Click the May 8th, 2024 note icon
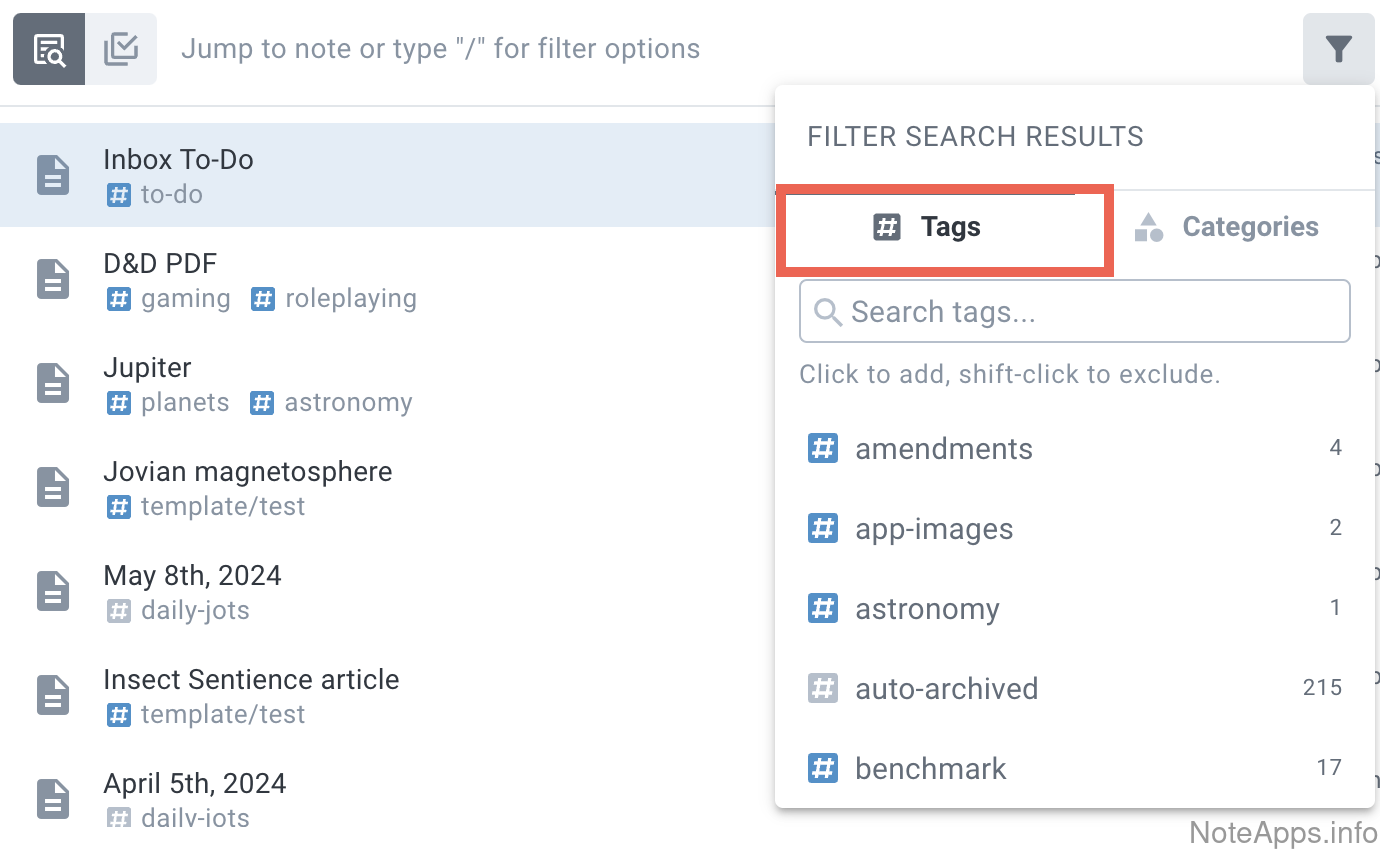The height and width of the screenshot is (852, 1380). point(53,591)
